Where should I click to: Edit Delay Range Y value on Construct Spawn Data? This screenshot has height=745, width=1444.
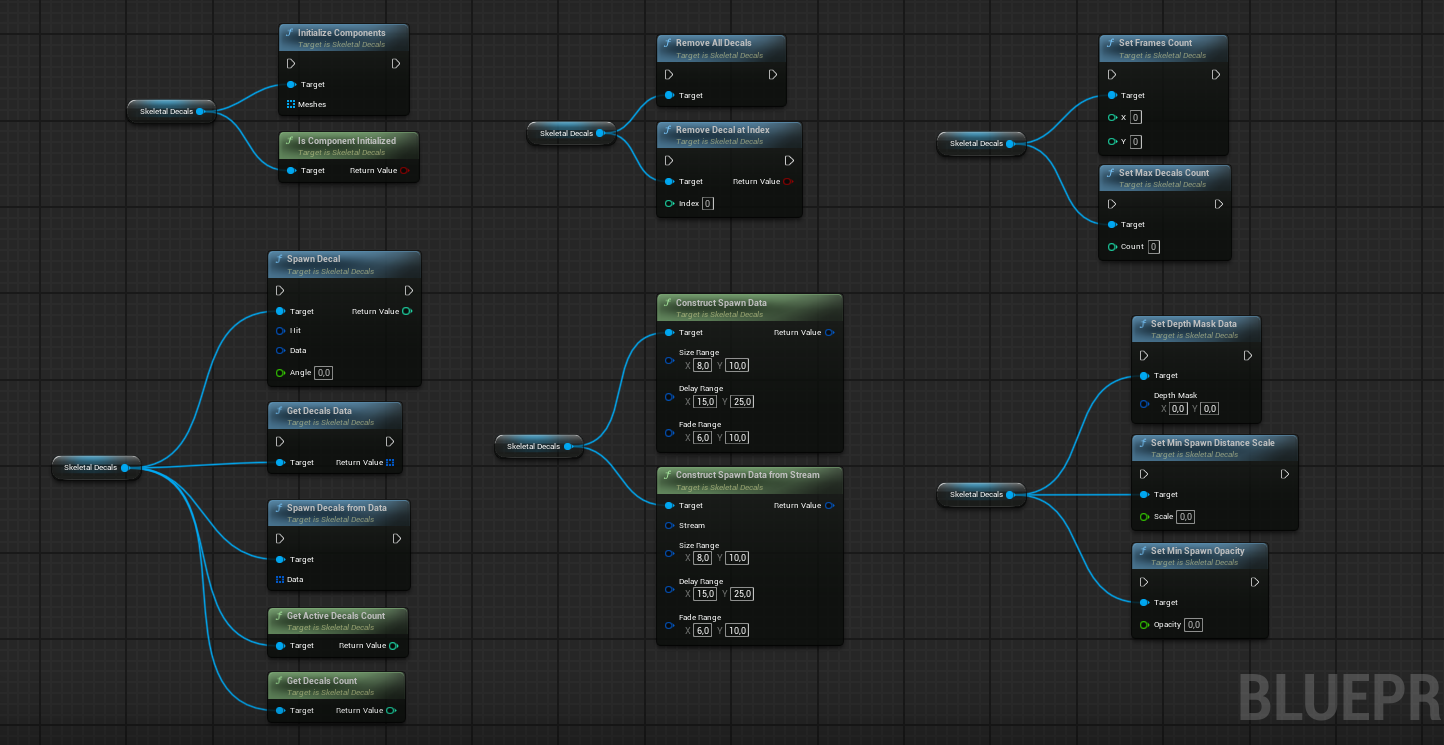(x=742, y=401)
